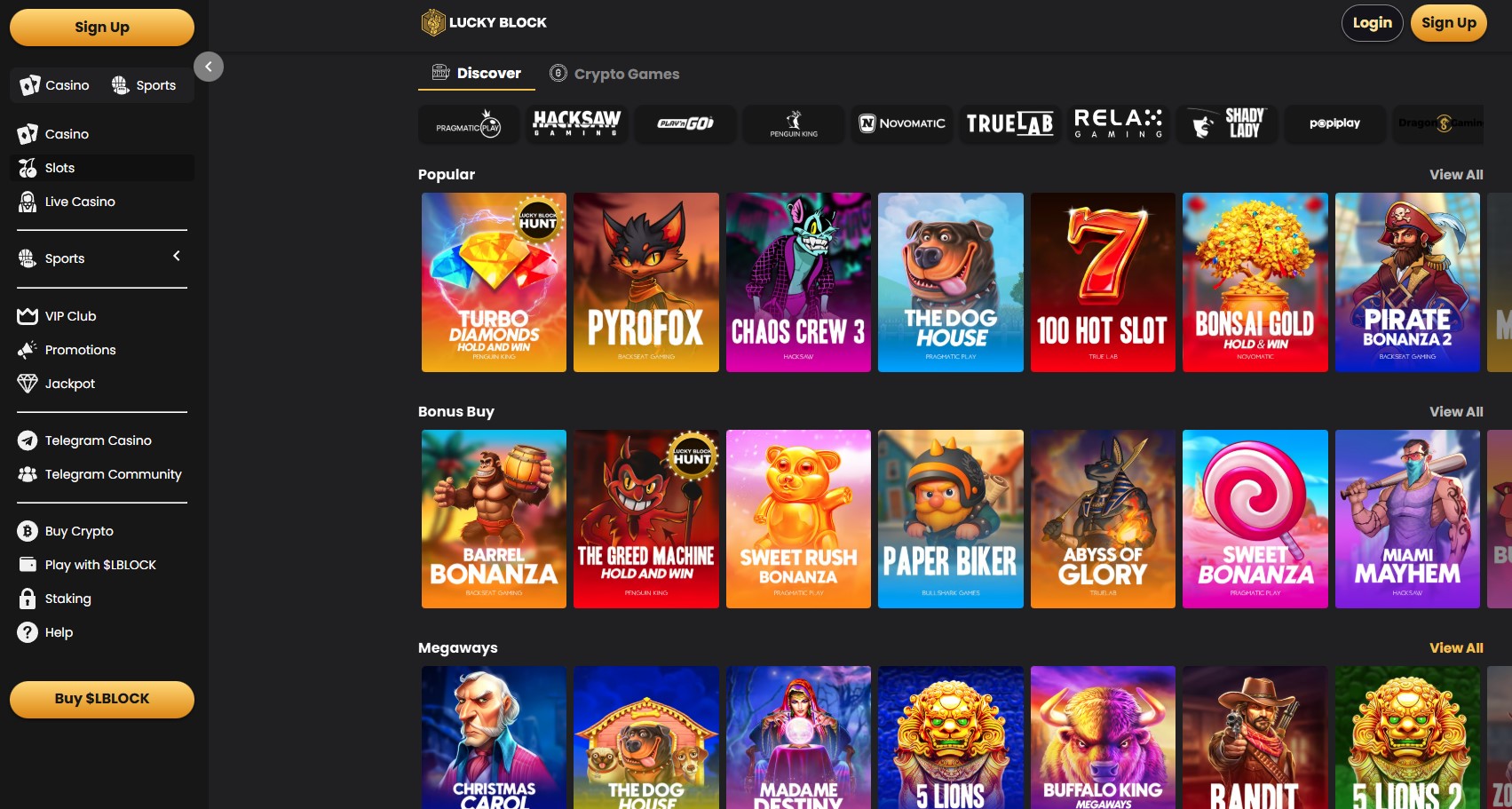This screenshot has width=1512, height=809.
Task: Collapse the left sidebar with arrow button
Action: click(x=209, y=67)
